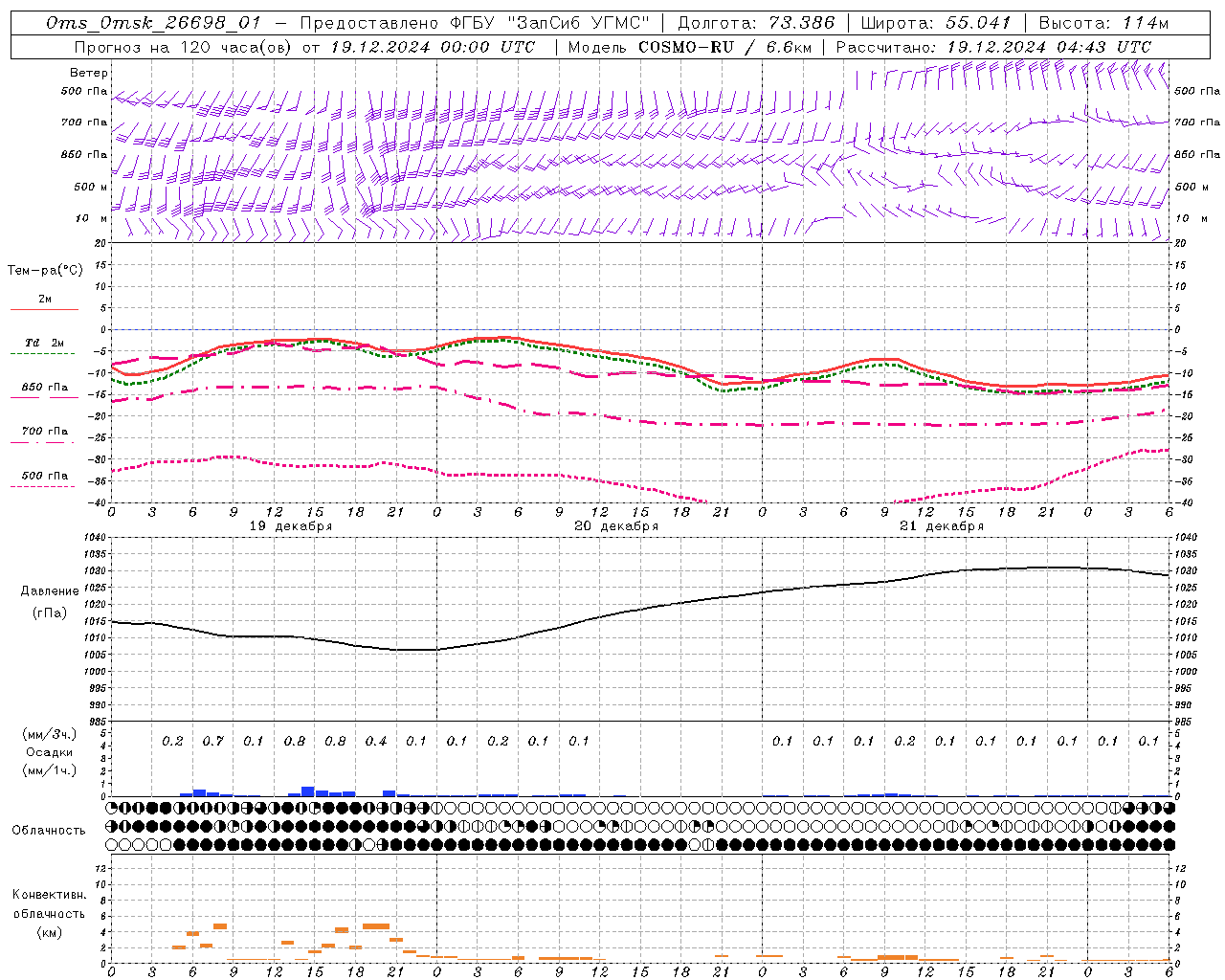Click the (мм/3ч.) unit label
The height and width of the screenshot is (980, 1225).
[49, 734]
